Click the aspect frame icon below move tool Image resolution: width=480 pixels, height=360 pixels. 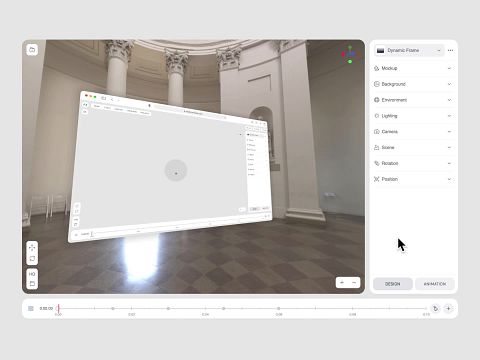pyautogui.click(x=32, y=259)
